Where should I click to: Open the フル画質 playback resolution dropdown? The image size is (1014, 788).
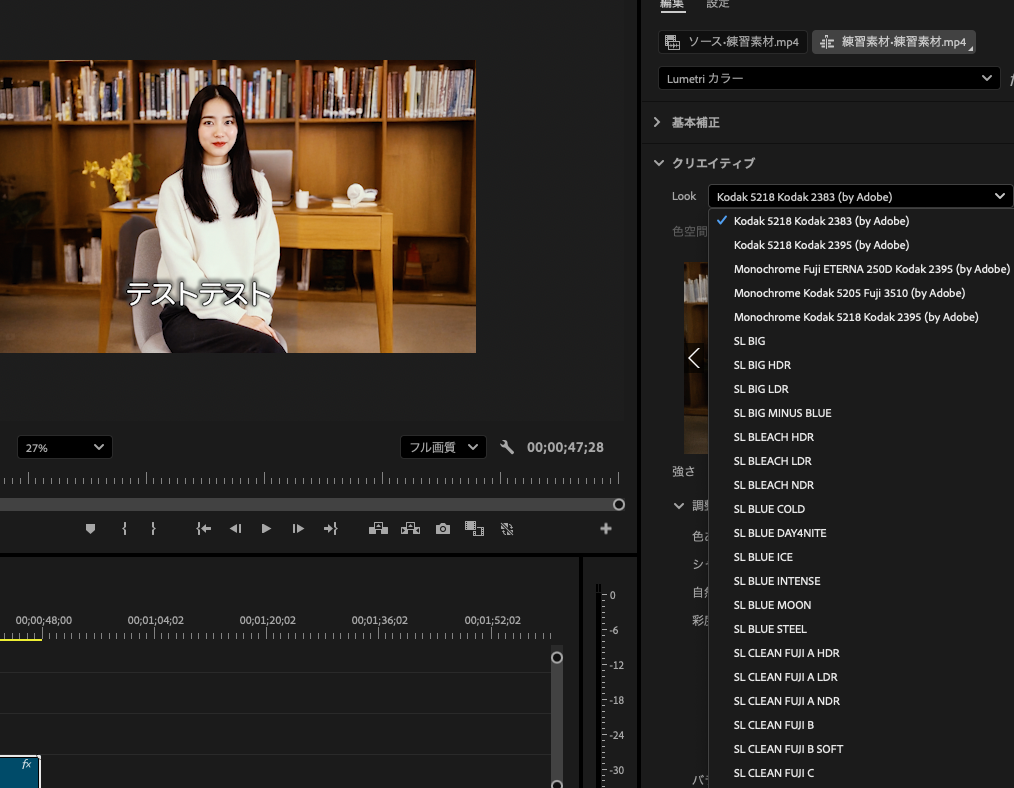[x=443, y=447]
